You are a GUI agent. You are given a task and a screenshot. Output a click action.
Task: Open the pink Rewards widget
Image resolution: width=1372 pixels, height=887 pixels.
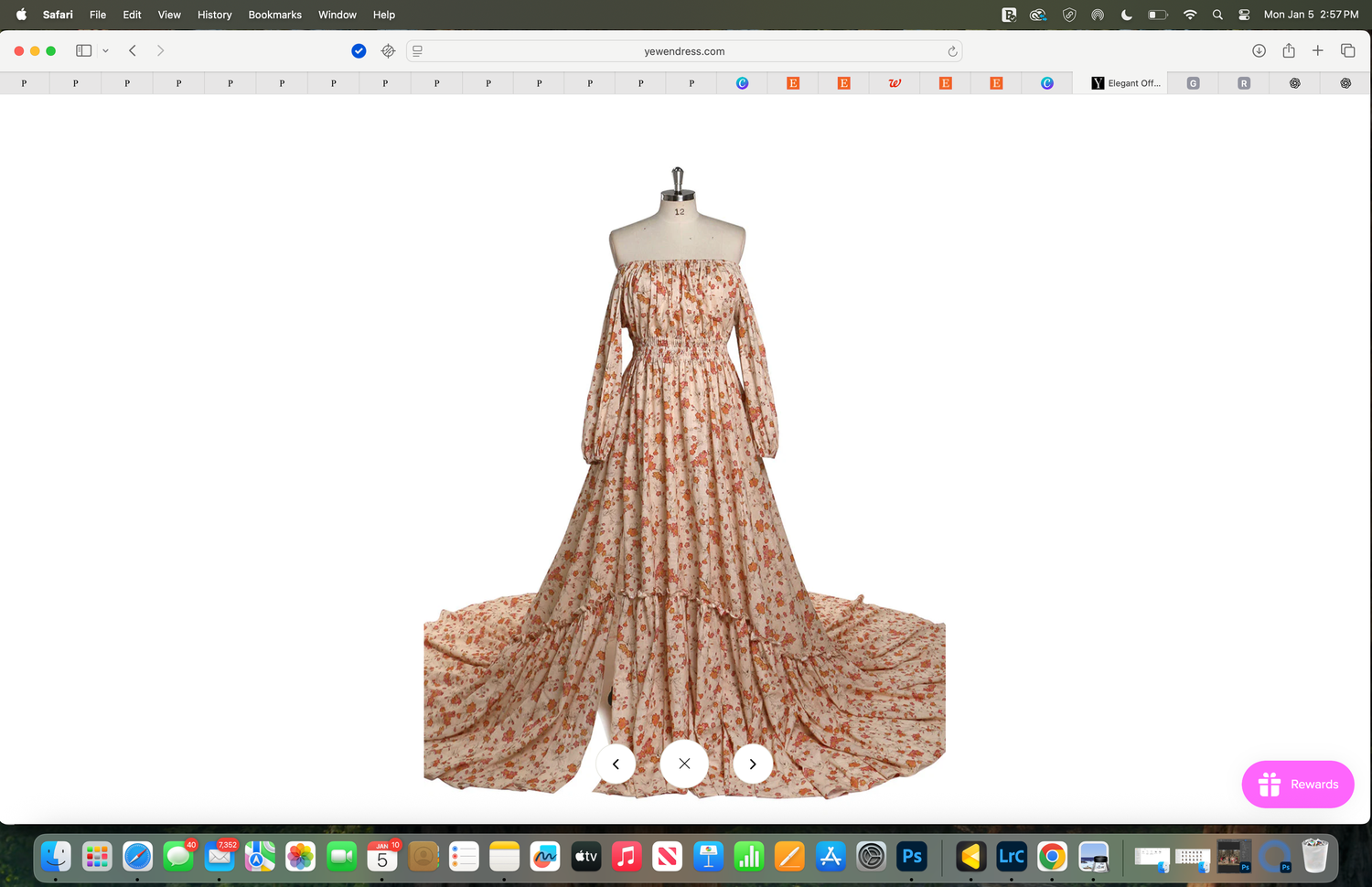pos(1298,784)
